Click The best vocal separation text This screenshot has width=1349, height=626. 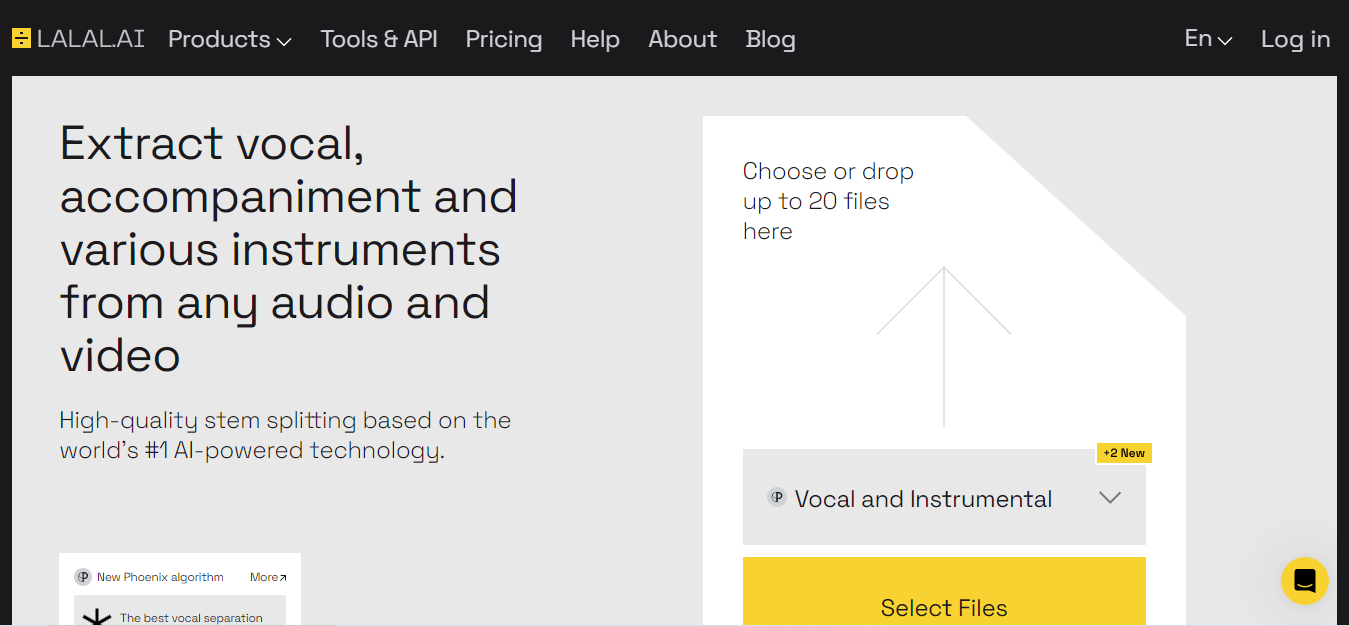pyautogui.click(x=191, y=618)
